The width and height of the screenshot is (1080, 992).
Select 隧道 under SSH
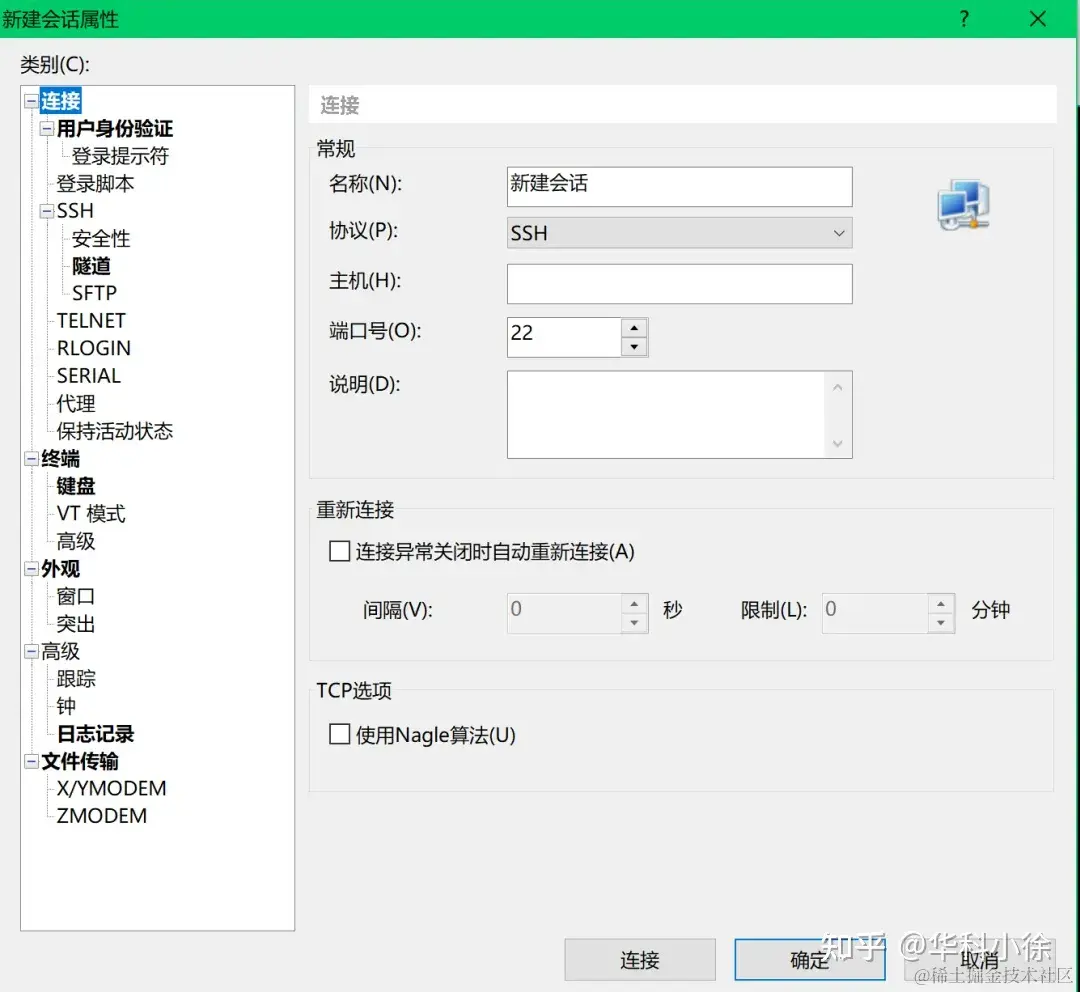coord(91,266)
